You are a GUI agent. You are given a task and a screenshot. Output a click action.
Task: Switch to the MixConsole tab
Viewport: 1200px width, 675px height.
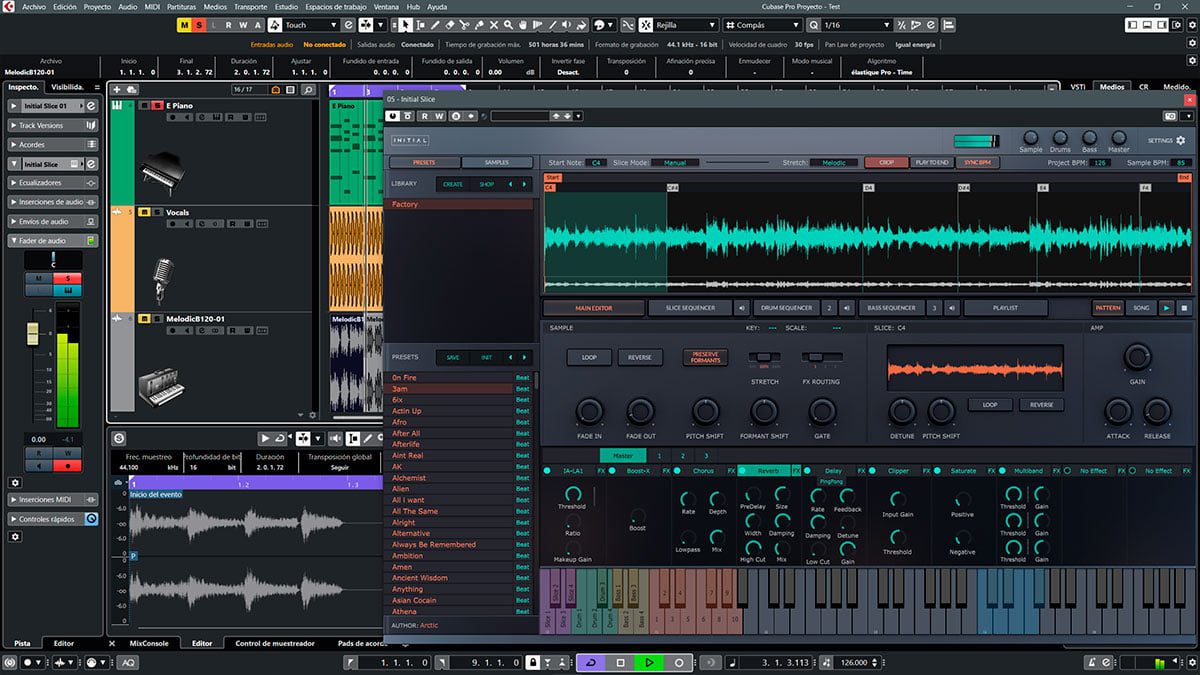click(x=149, y=643)
